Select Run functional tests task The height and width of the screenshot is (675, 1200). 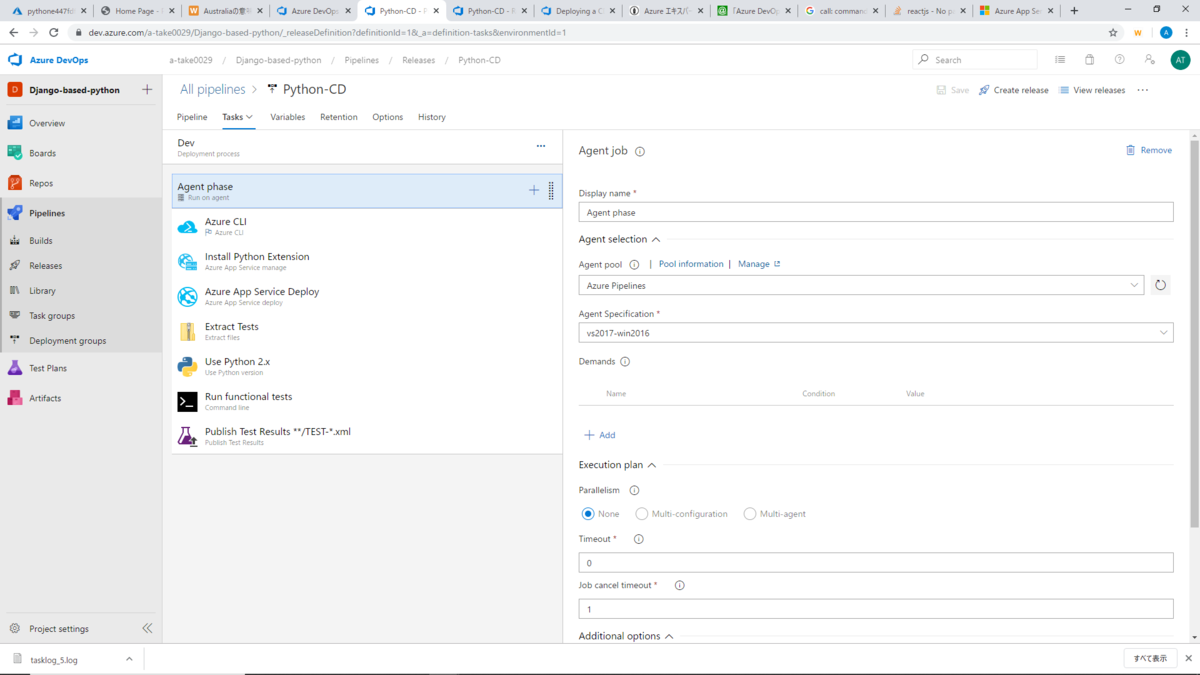[x=366, y=401]
